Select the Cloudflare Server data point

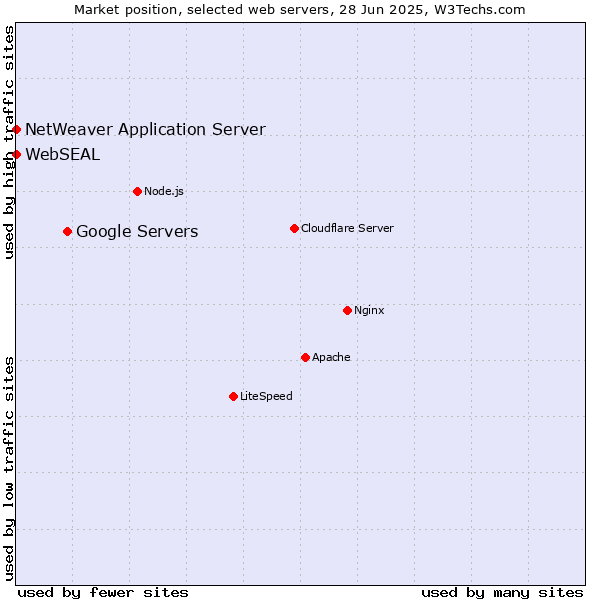(294, 228)
